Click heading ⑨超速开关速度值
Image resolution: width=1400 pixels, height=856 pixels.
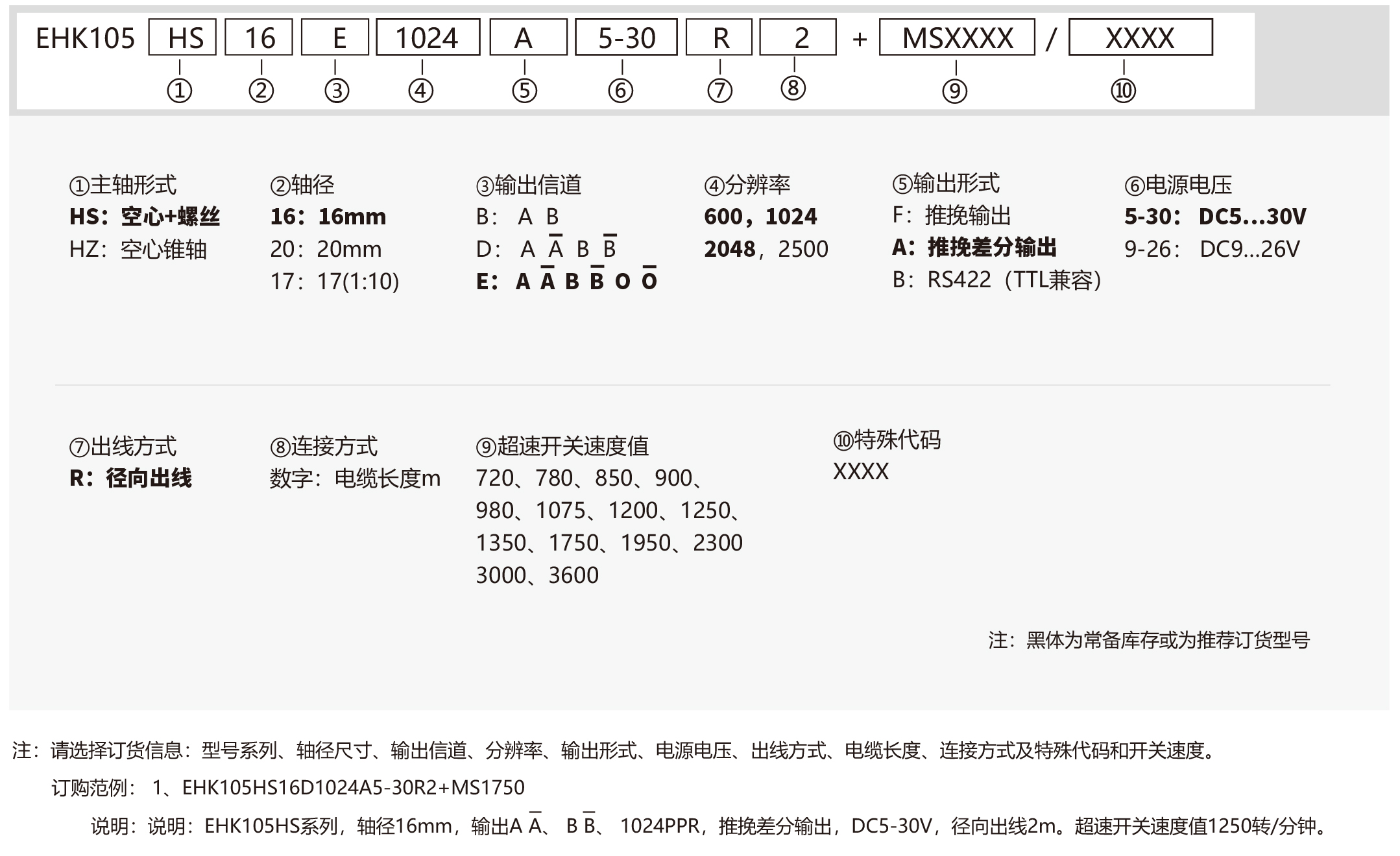pos(562,447)
